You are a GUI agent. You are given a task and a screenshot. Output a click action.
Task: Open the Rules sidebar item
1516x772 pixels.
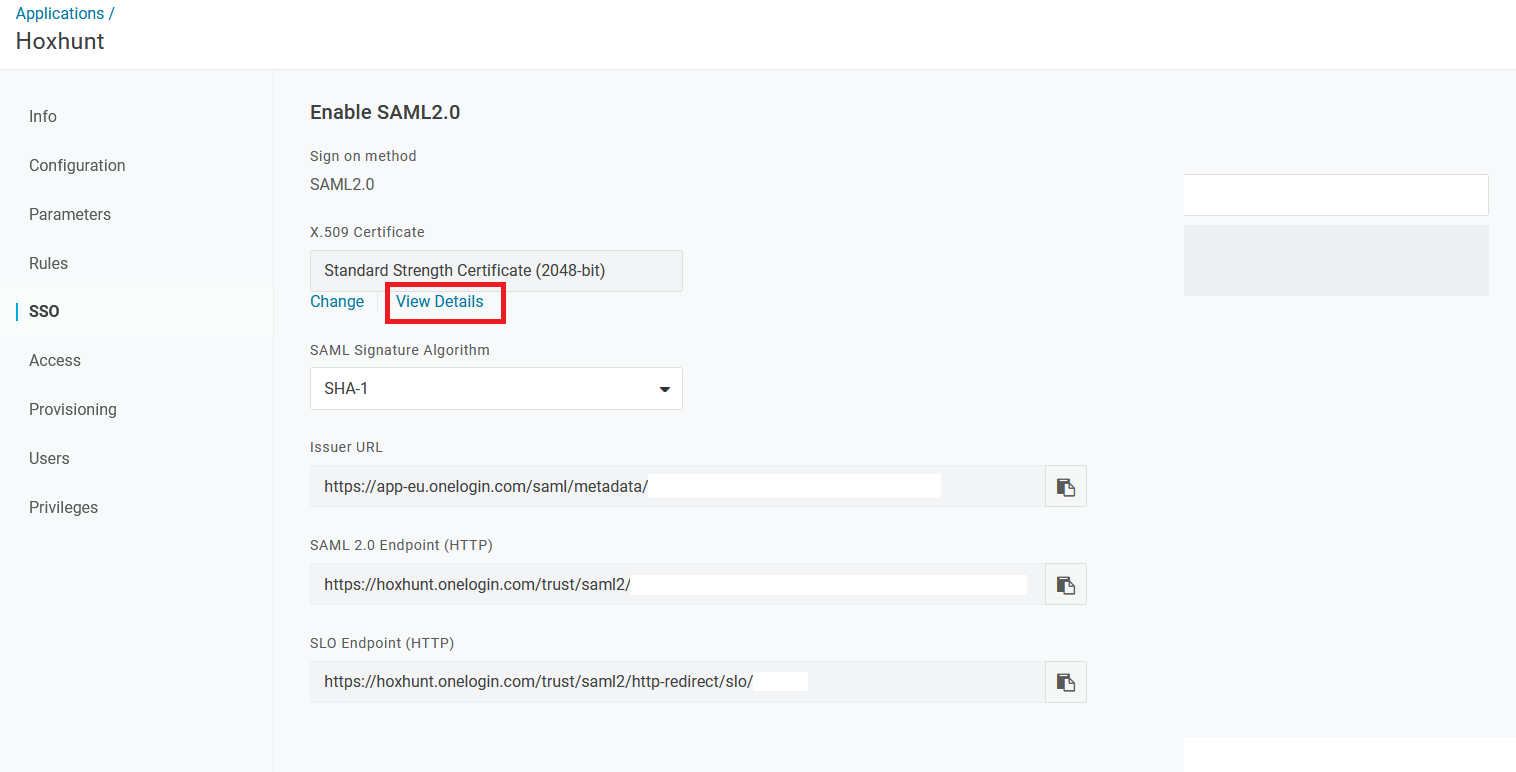point(48,263)
